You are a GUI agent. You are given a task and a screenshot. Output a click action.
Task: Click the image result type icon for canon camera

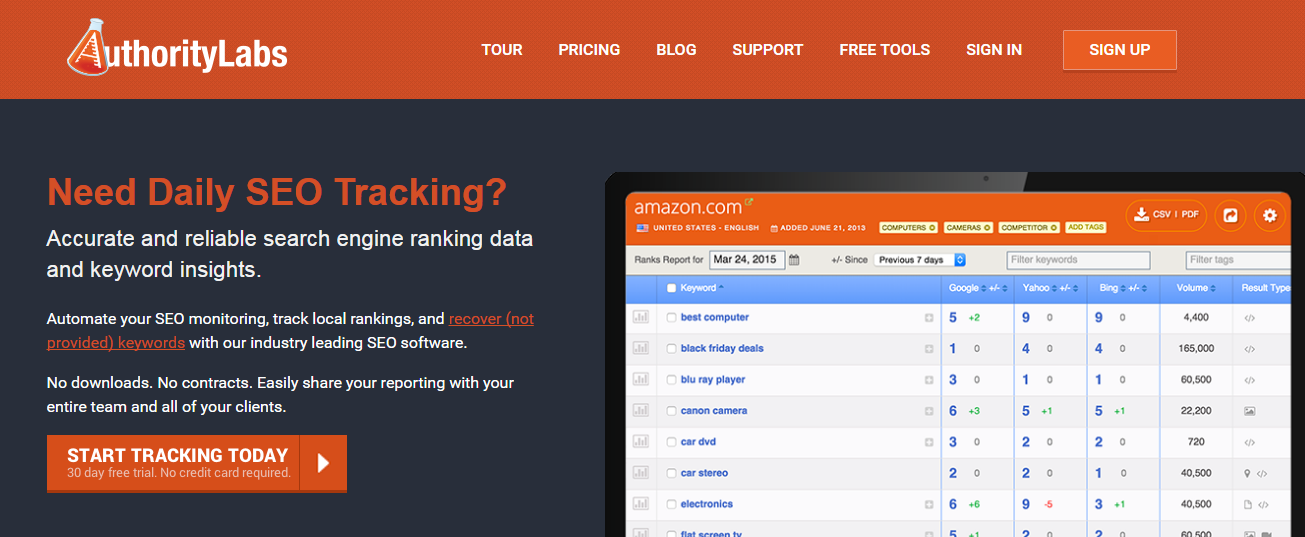coord(1249,411)
